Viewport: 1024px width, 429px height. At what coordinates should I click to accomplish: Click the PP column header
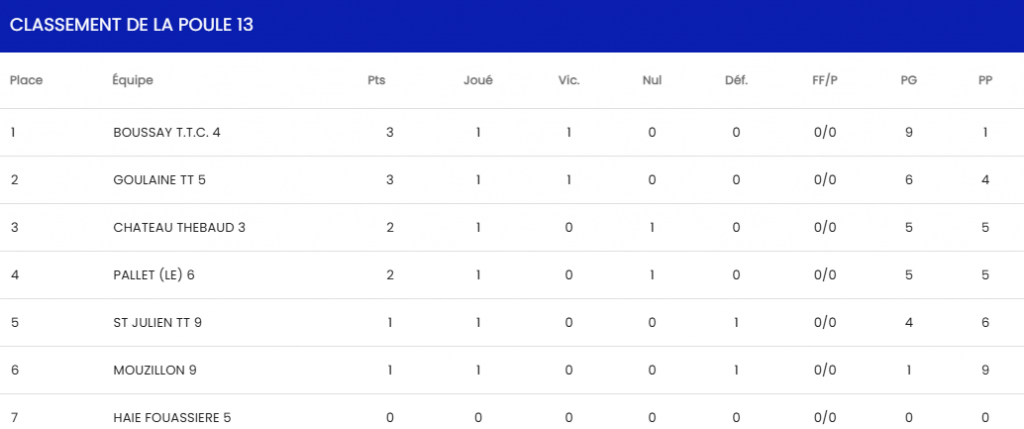[x=985, y=80]
